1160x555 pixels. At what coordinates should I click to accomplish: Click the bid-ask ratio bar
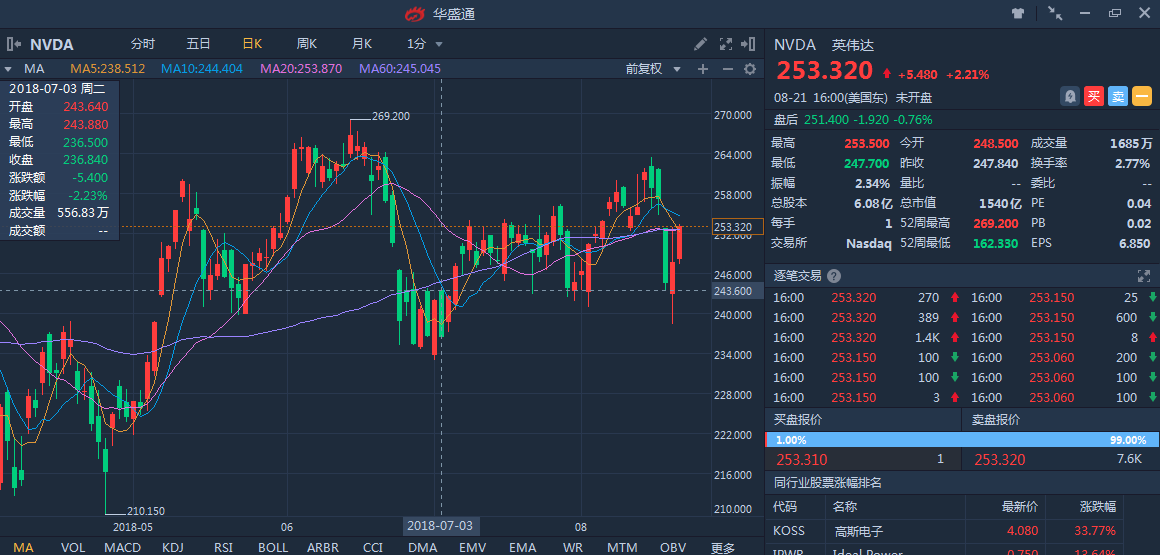click(x=962, y=440)
